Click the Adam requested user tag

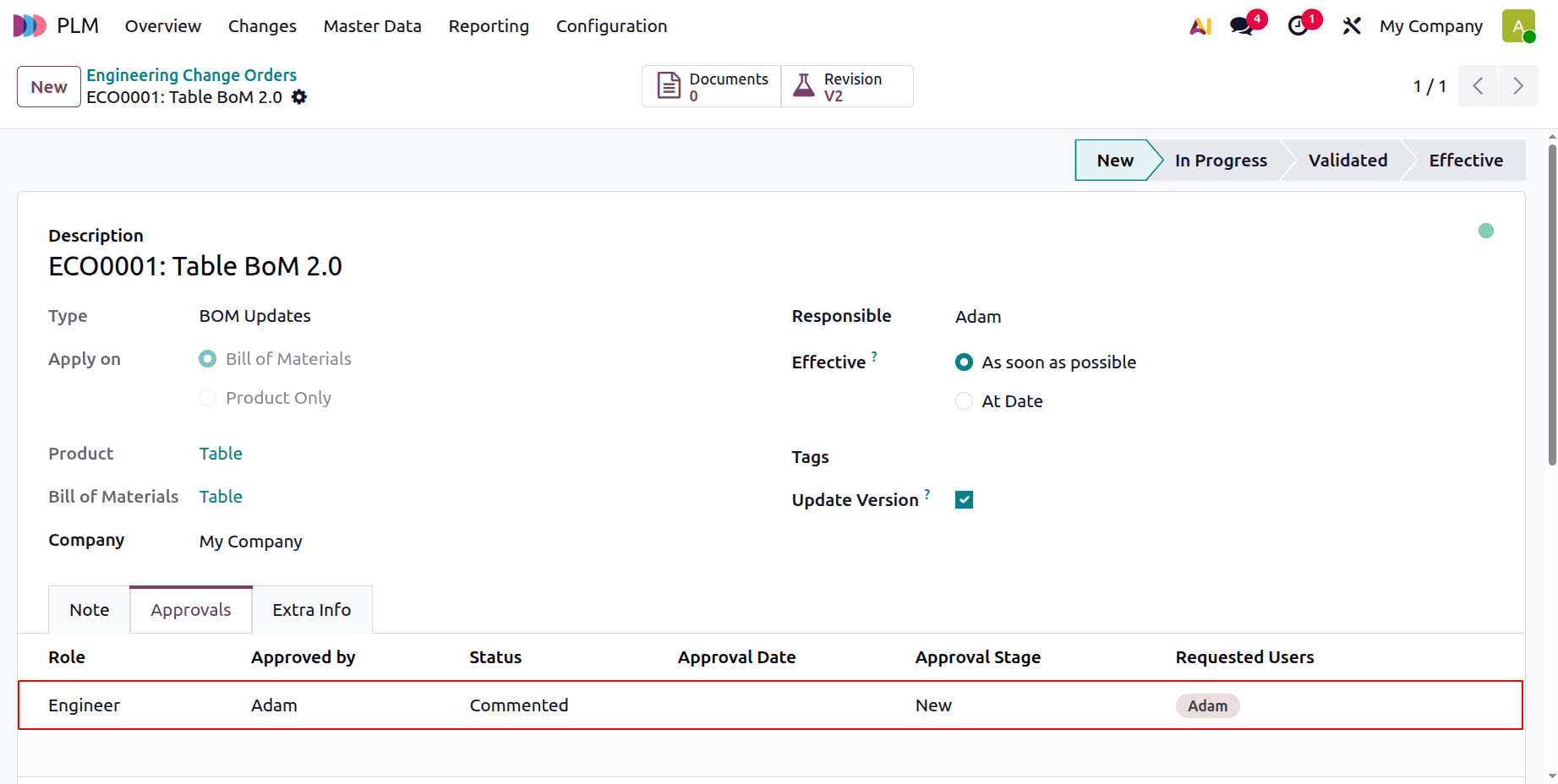coord(1207,706)
